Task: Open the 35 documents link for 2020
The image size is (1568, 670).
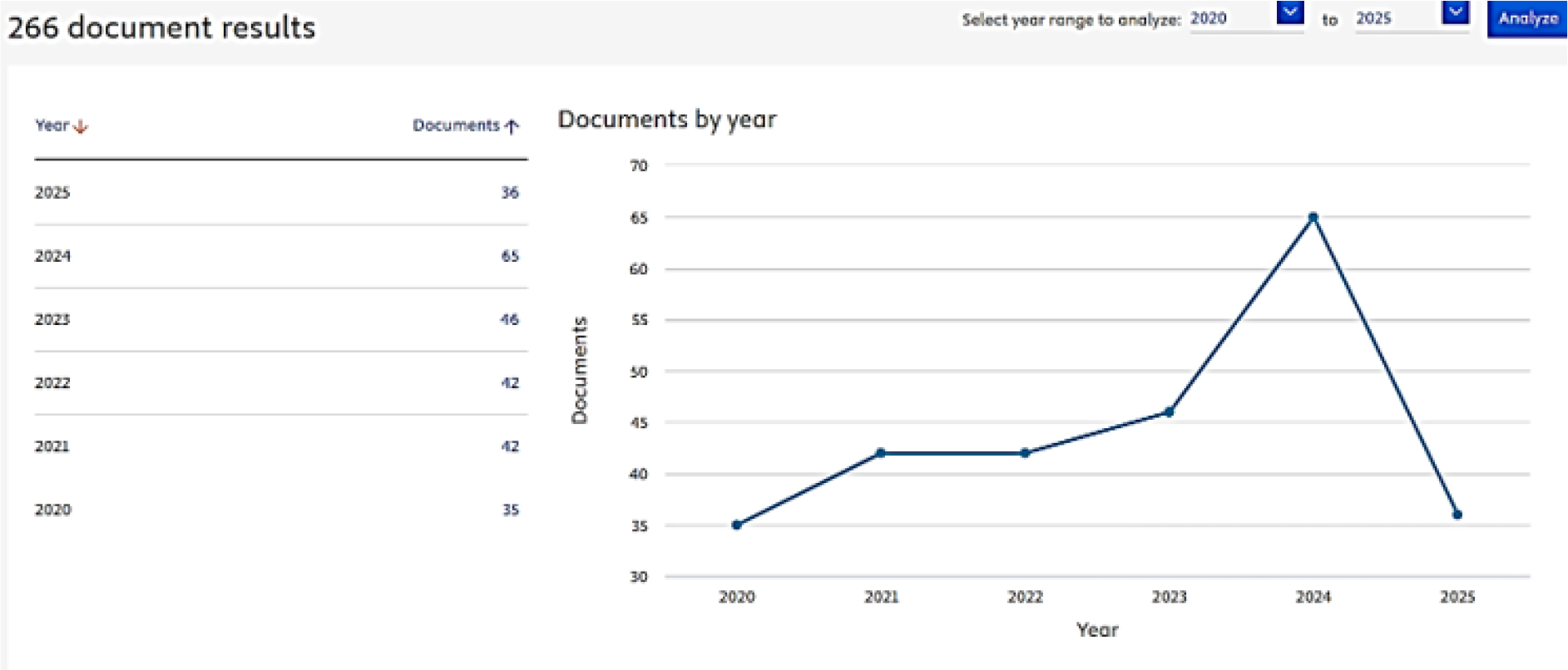Action: [x=511, y=510]
